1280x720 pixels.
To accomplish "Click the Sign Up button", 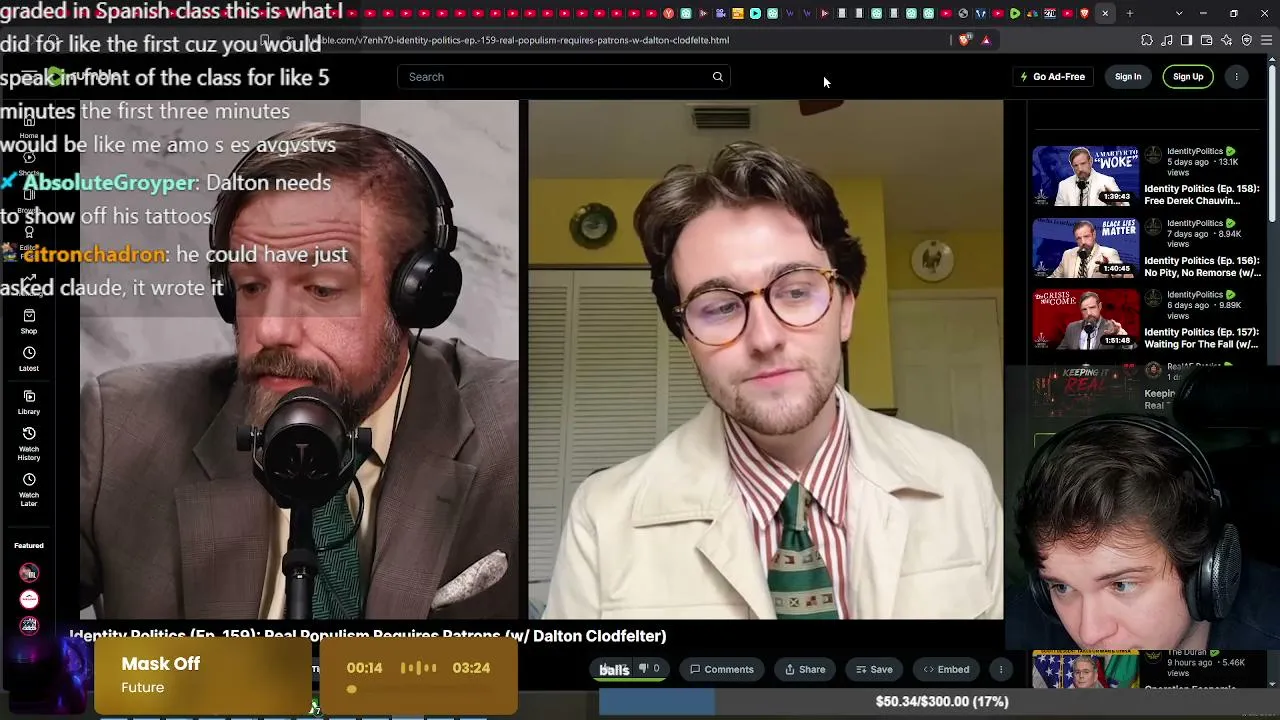I will (x=1188, y=77).
